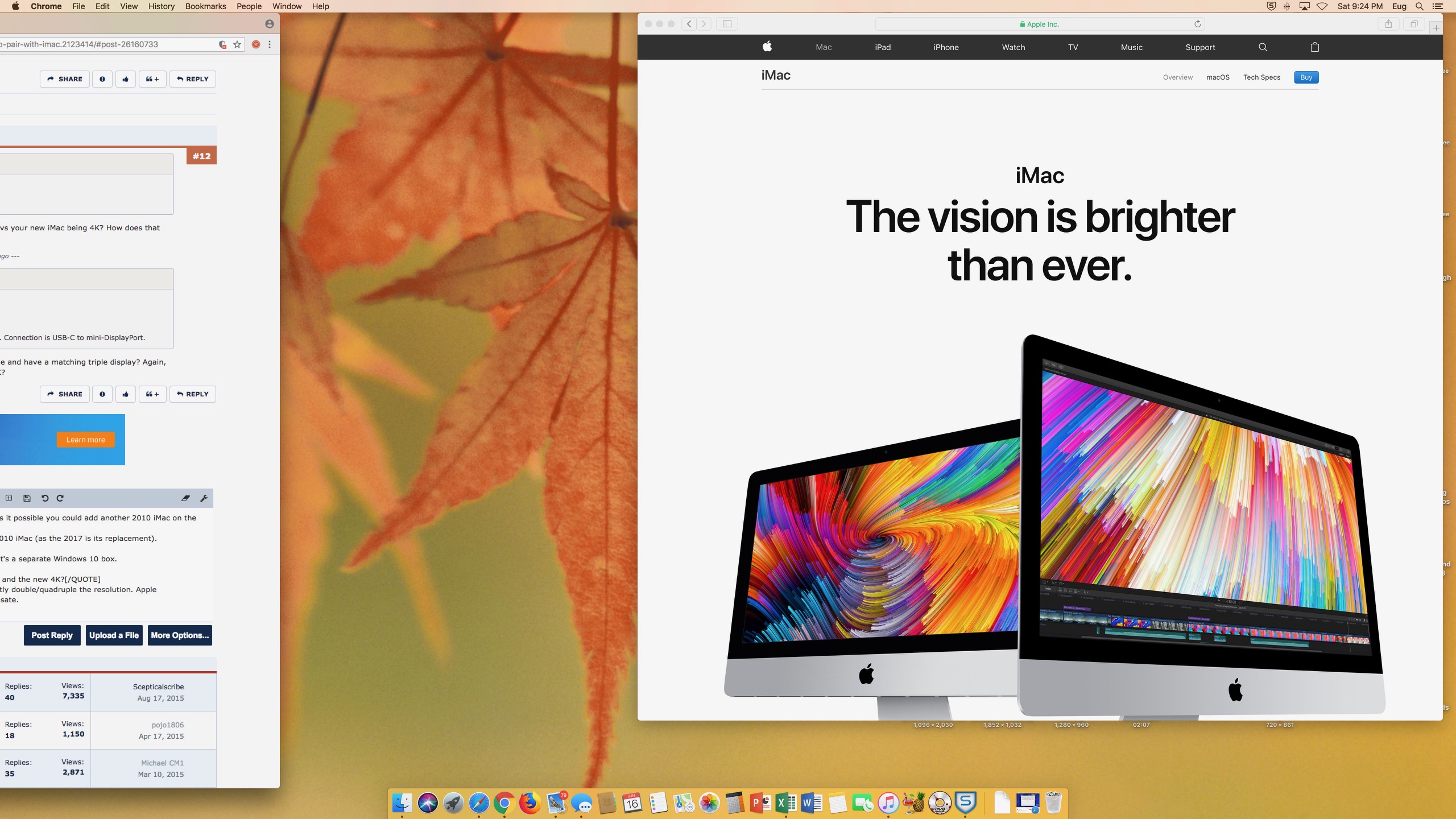The width and height of the screenshot is (1456, 819).
Task: Click the redo icon in reply editor
Action: [60, 498]
